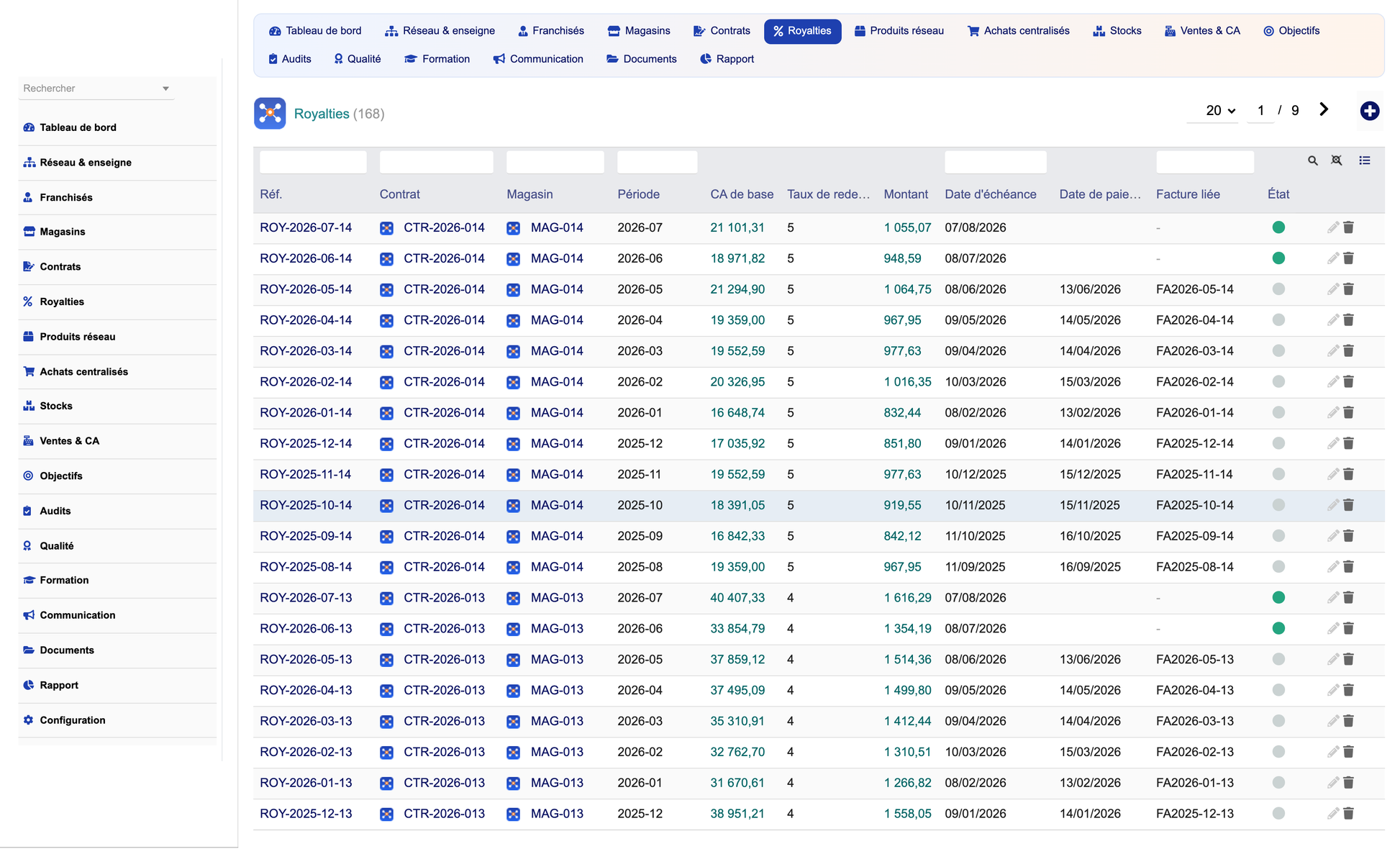The image size is (1400, 867).
Task: Click grey status dot of ROY-2026-03-14
Action: [1278, 351]
